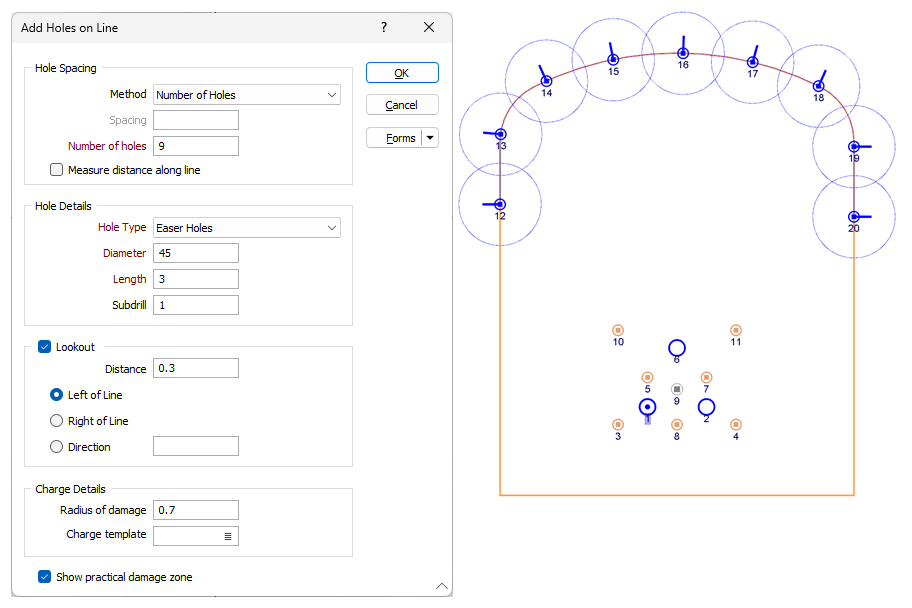The image size is (912, 608).
Task: Click the grey center hole 9
Action: click(x=676, y=389)
